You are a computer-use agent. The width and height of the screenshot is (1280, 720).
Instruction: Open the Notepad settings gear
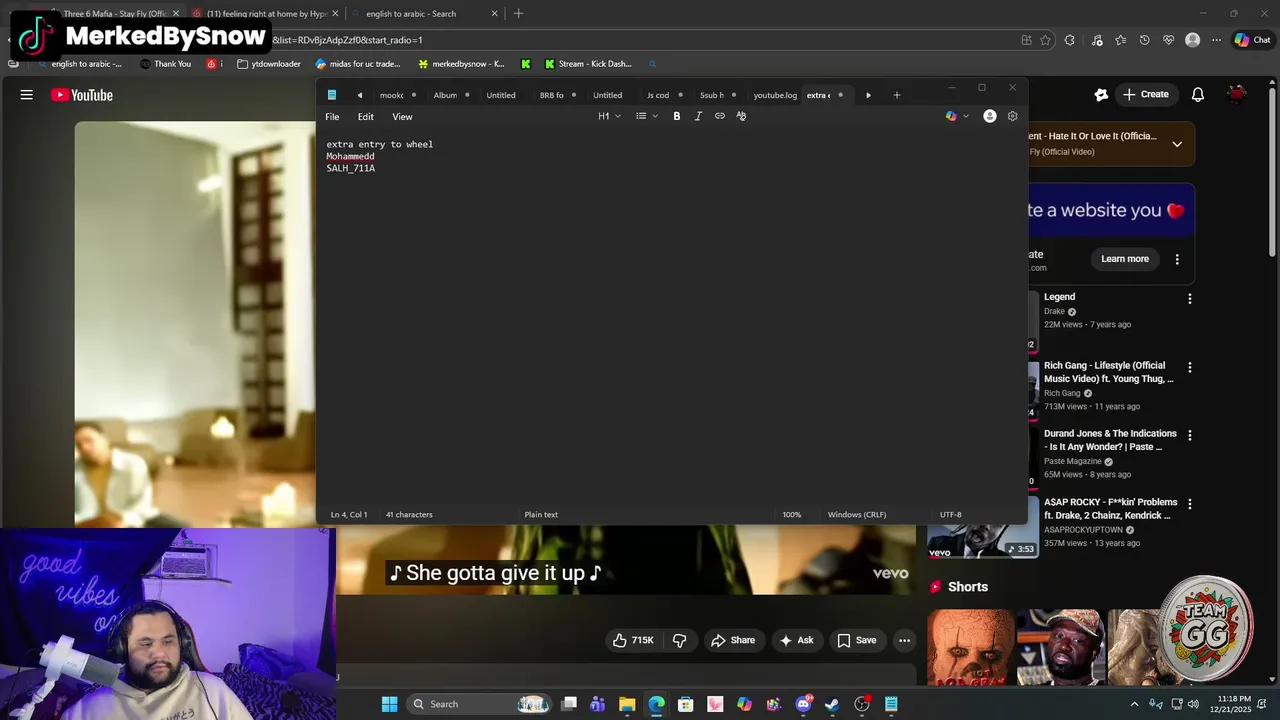pos(1012,116)
